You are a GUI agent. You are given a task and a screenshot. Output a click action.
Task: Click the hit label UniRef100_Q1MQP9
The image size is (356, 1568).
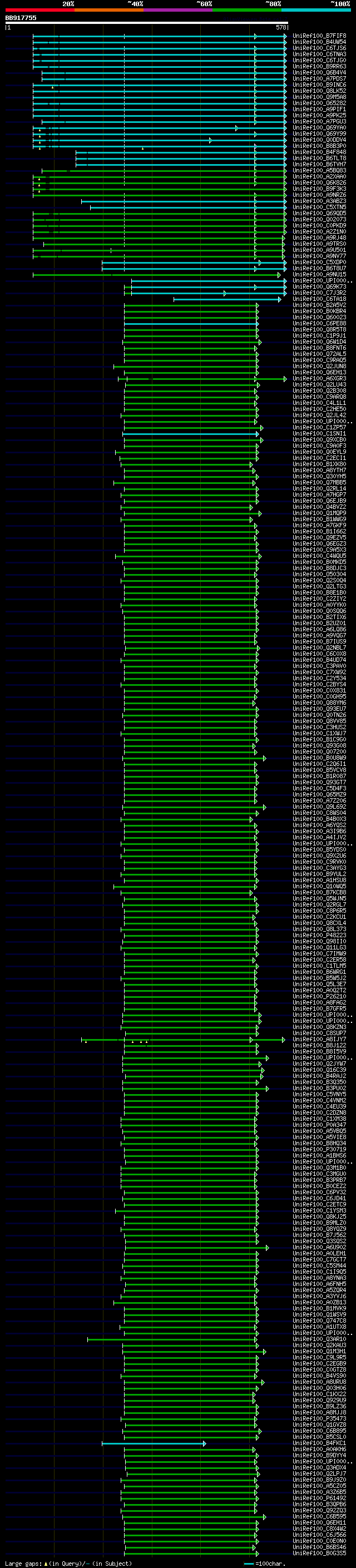pos(319,513)
